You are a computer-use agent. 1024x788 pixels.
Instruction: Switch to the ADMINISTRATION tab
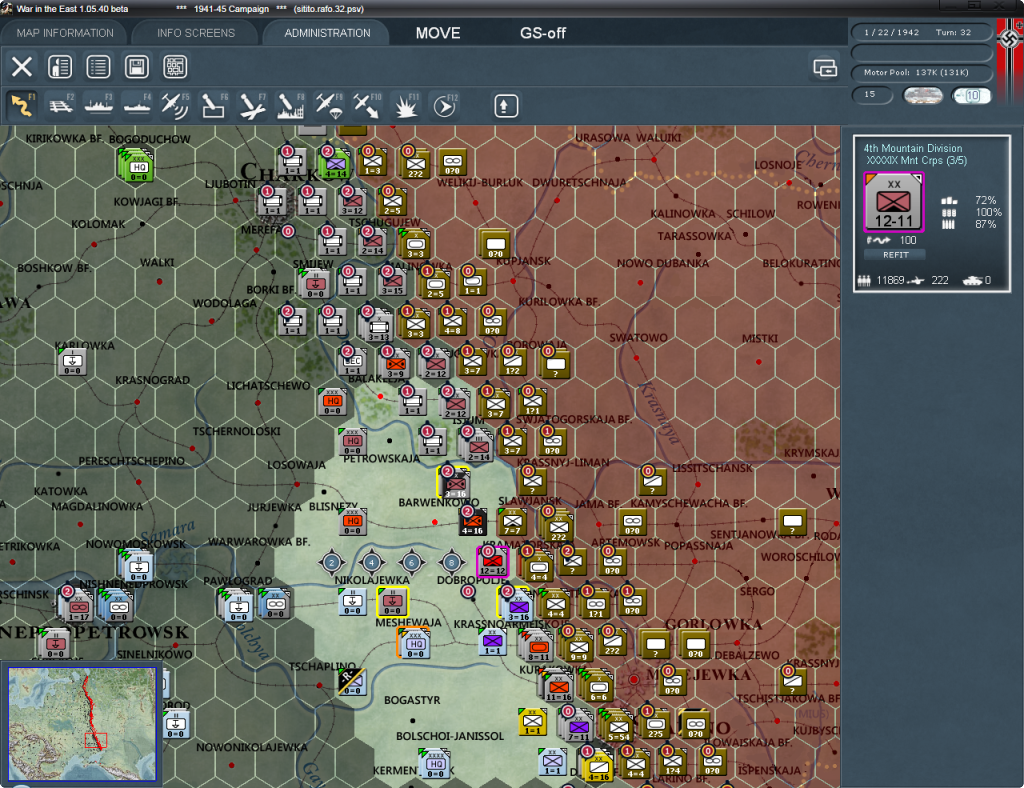(x=327, y=33)
